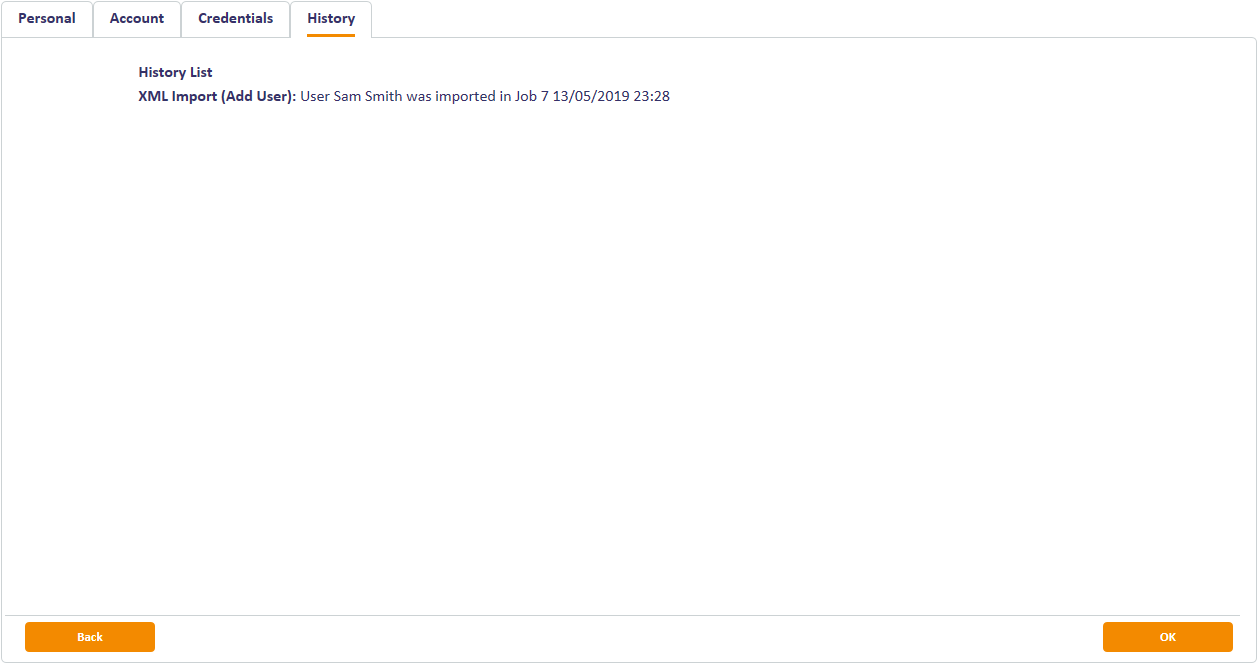The image size is (1258, 664).
Task: Open the Account tab
Action: (x=137, y=19)
